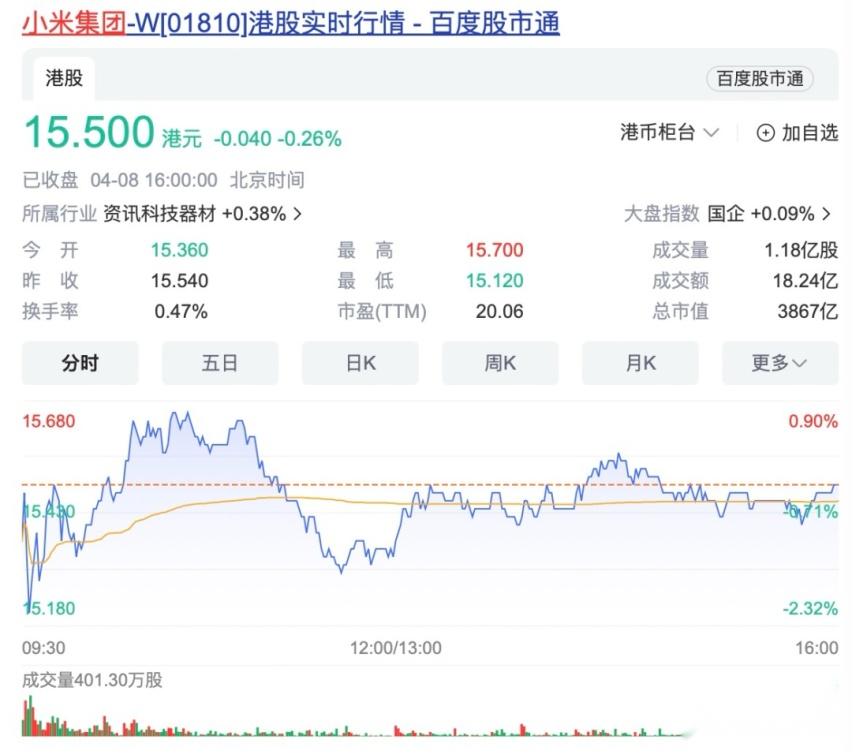Click the chart axis label -2.32%

pyautogui.click(x=810, y=608)
